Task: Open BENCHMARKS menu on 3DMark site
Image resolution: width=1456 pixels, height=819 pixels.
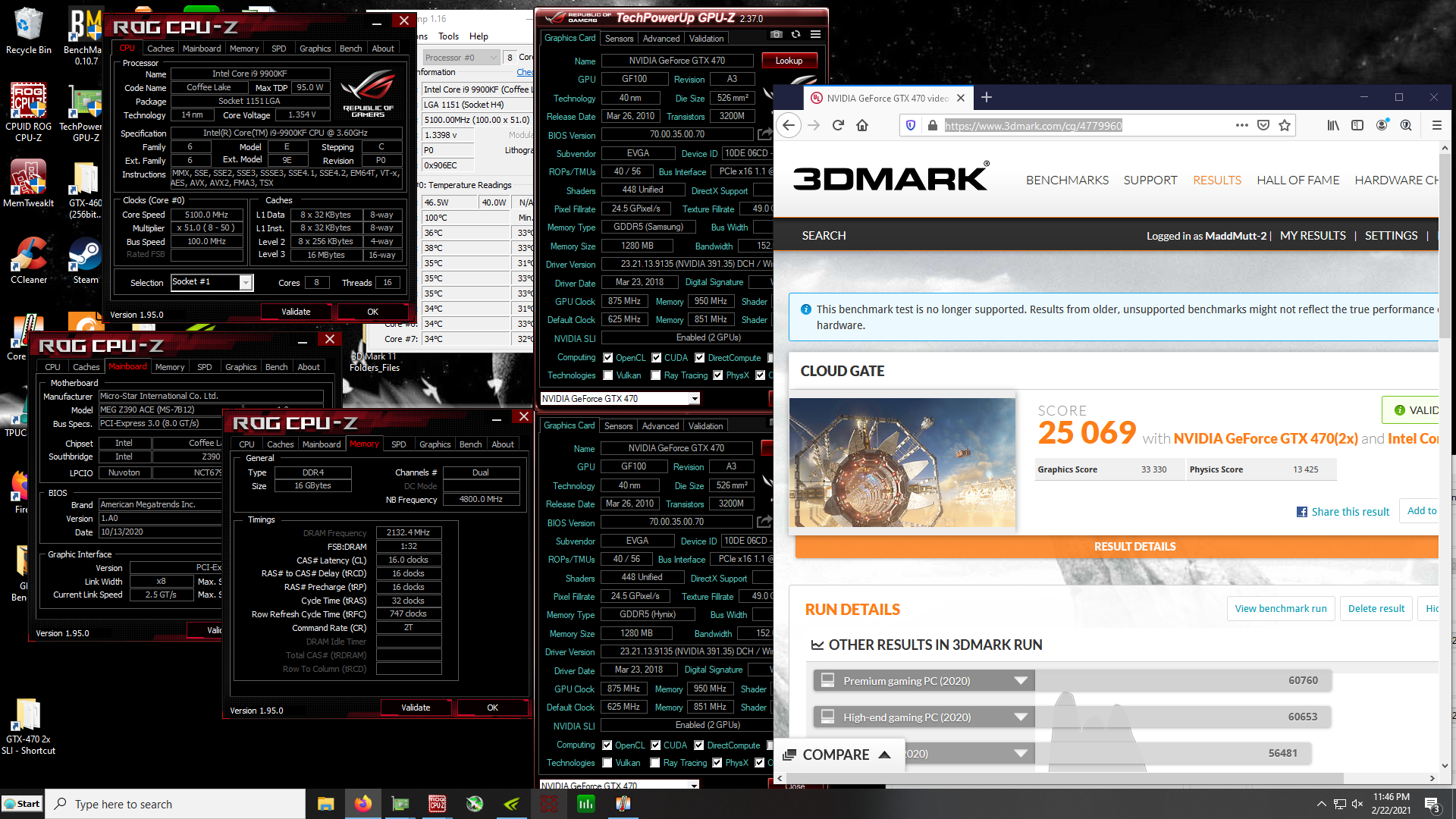Action: (x=1067, y=180)
